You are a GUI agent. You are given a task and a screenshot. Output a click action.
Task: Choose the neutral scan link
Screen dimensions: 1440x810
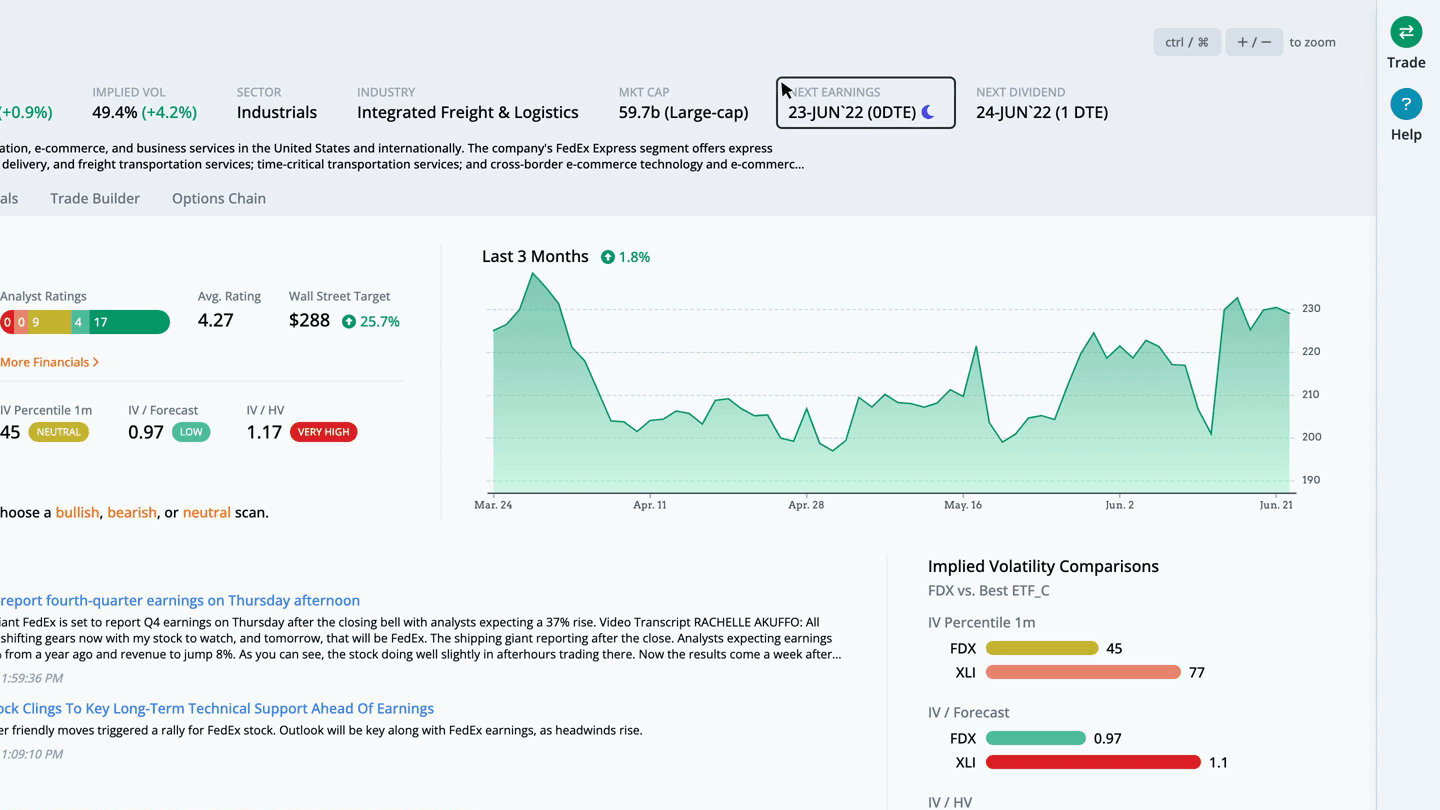[x=207, y=512]
